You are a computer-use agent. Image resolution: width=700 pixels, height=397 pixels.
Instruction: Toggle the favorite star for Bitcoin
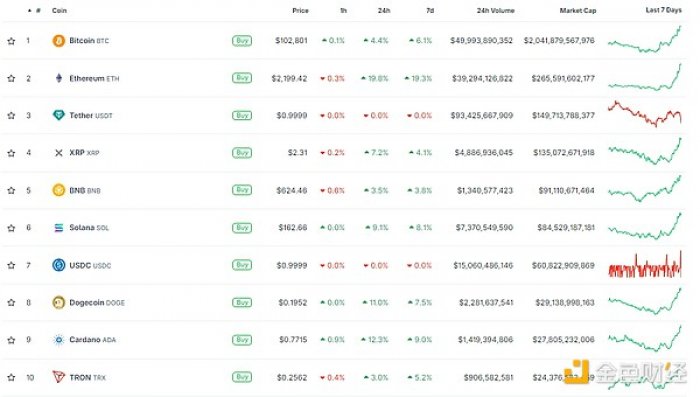[11, 41]
